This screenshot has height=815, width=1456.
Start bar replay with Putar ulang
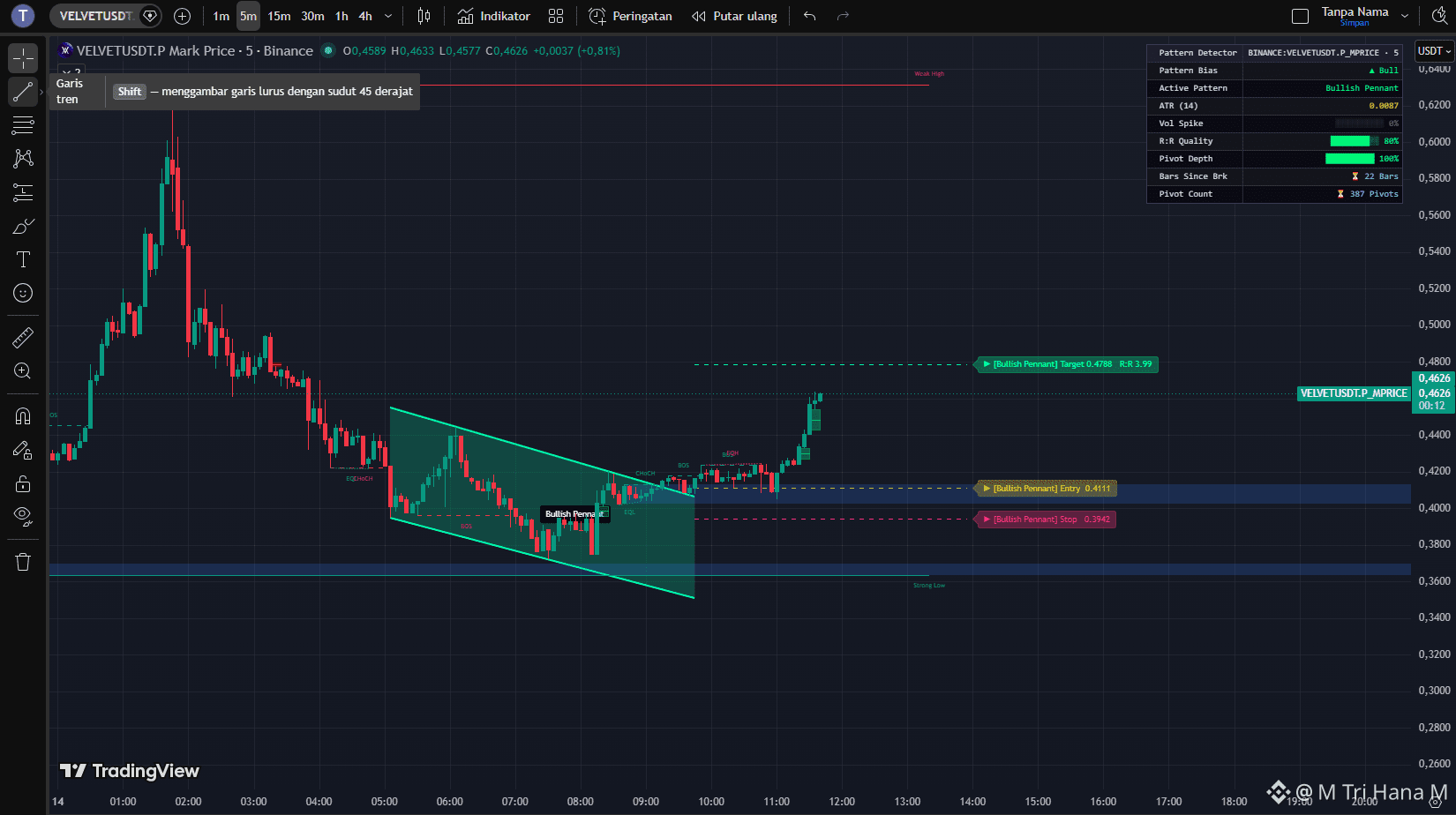[x=734, y=16]
